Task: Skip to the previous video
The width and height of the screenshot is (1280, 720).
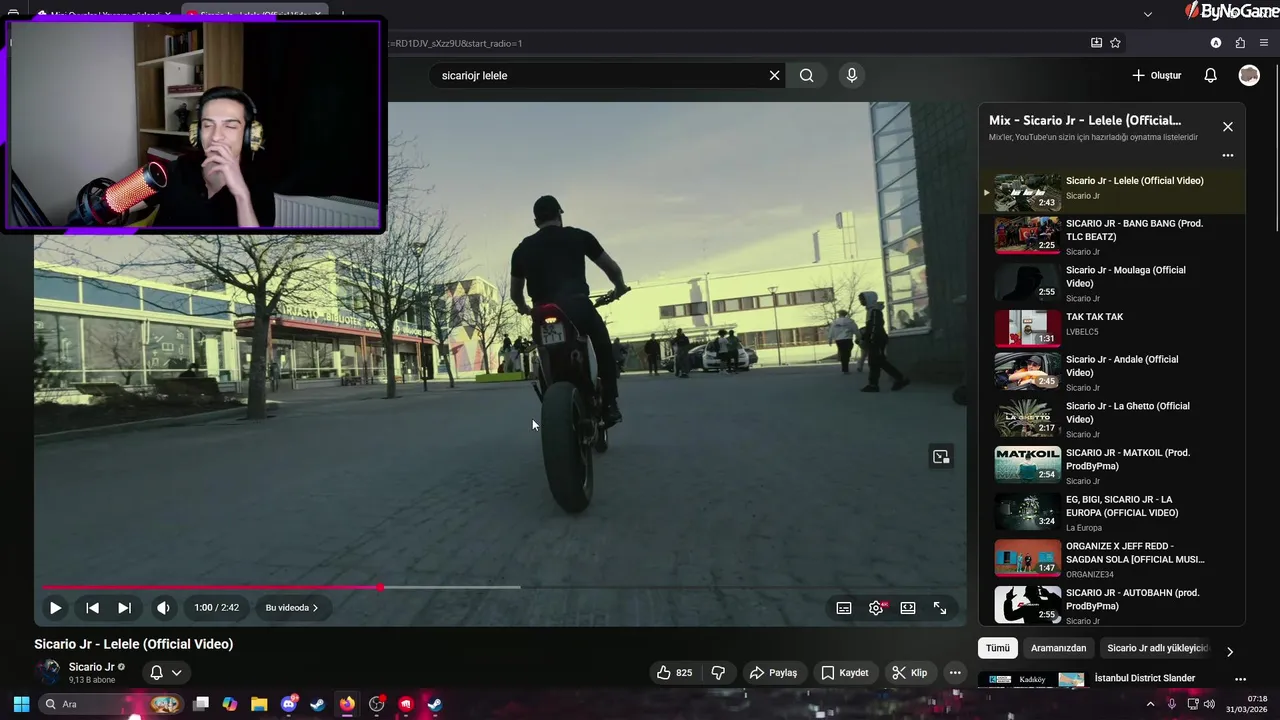Action: (92, 607)
